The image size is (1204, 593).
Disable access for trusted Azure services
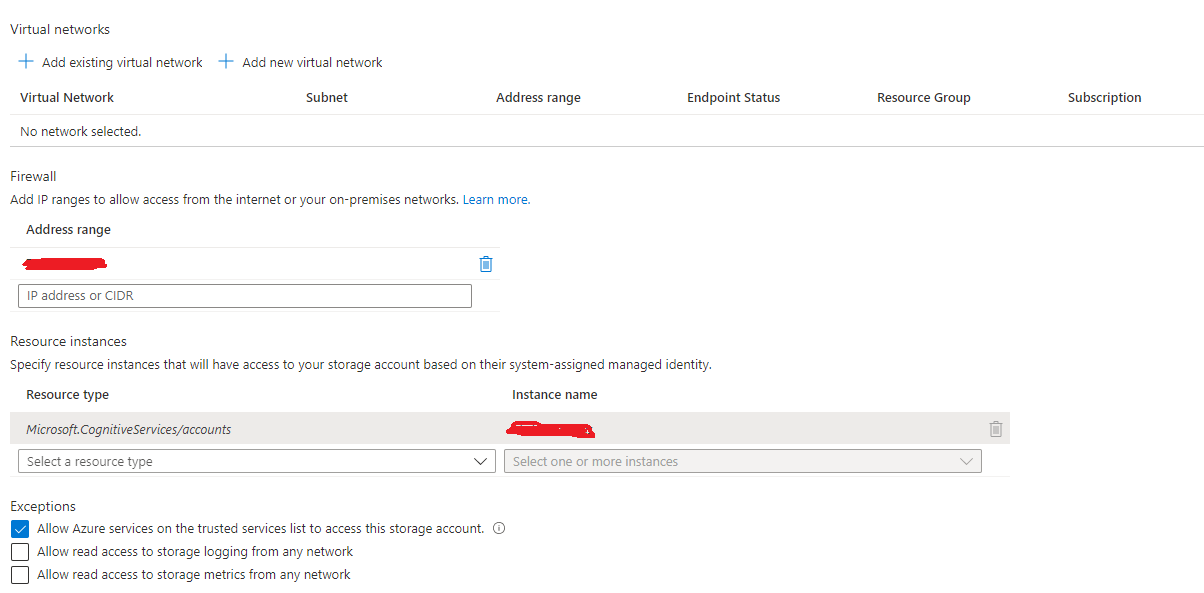point(19,528)
